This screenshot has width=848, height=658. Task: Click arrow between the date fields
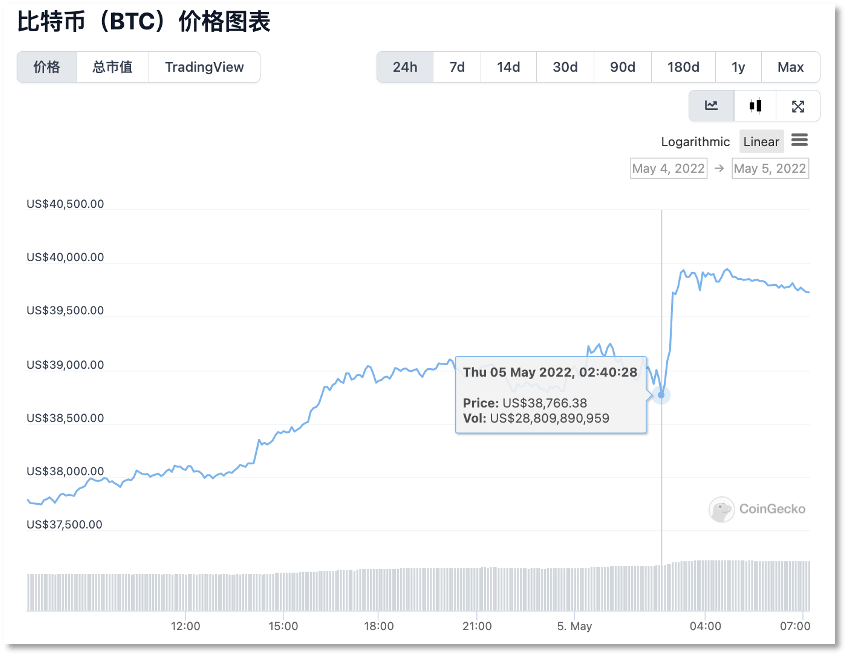719,169
